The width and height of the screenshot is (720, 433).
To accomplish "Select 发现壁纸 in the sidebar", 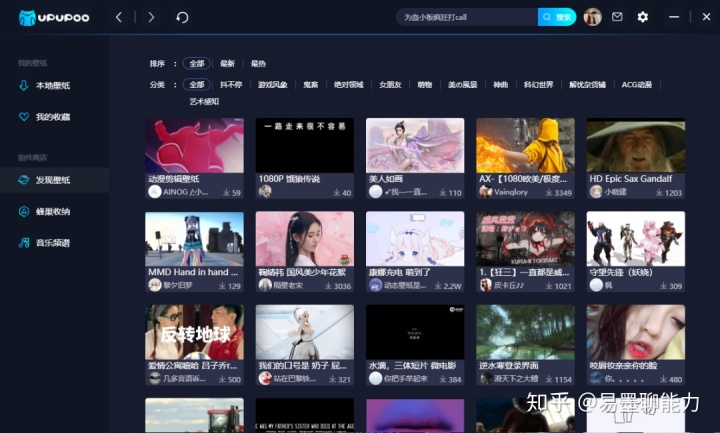I will point(53,180).
